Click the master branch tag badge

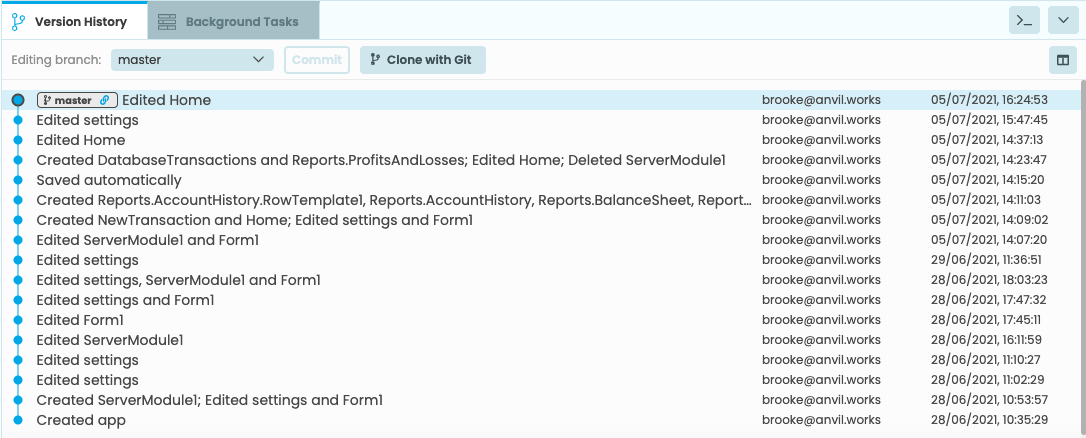pos(70,100)
